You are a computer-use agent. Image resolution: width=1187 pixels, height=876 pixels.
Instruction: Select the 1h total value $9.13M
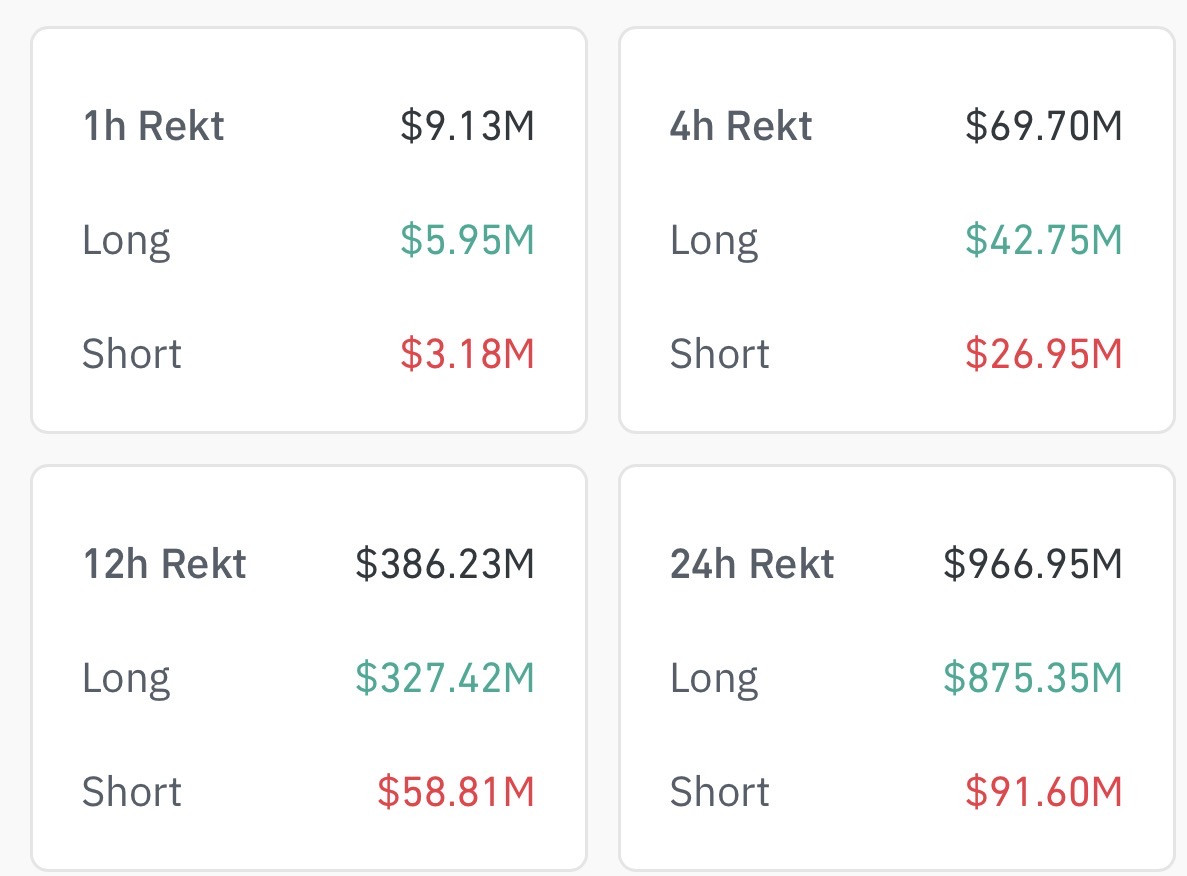pyautogui.click(x=467, y=127)
